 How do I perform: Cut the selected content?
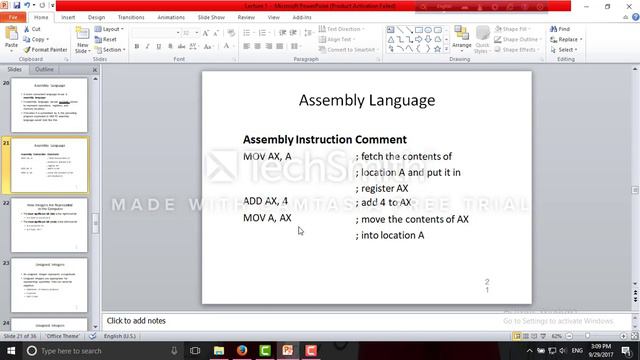pyautogui.click(x=32, y=29)
